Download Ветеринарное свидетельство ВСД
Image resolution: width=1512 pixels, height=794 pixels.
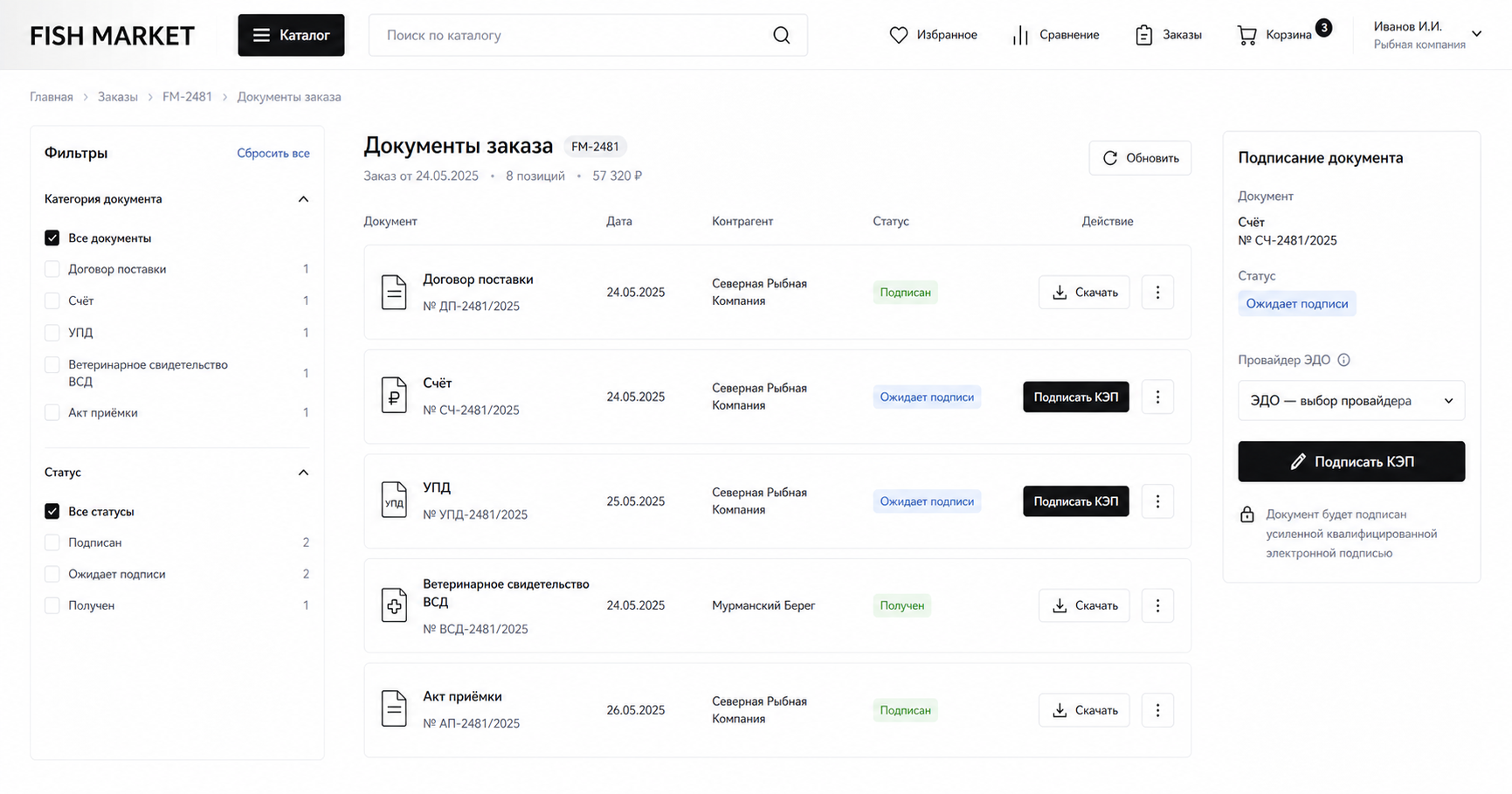click(x=1084, y=605)
